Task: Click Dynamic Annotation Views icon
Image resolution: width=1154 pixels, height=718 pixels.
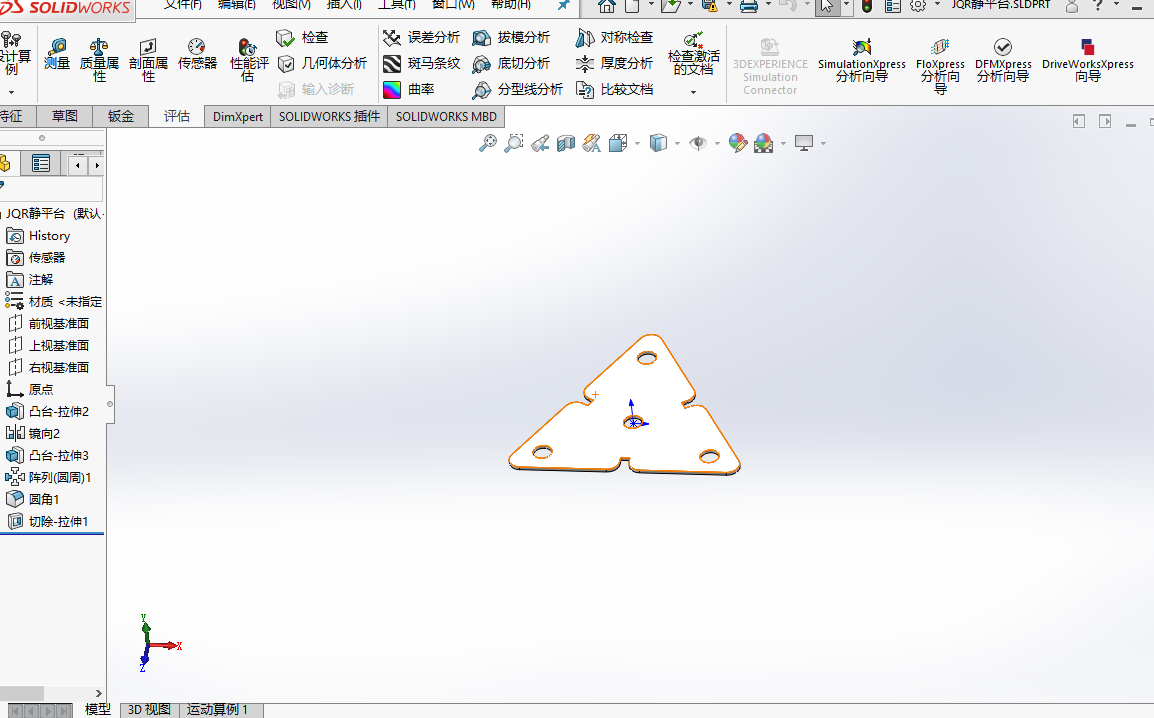Action: coord(592,143)
